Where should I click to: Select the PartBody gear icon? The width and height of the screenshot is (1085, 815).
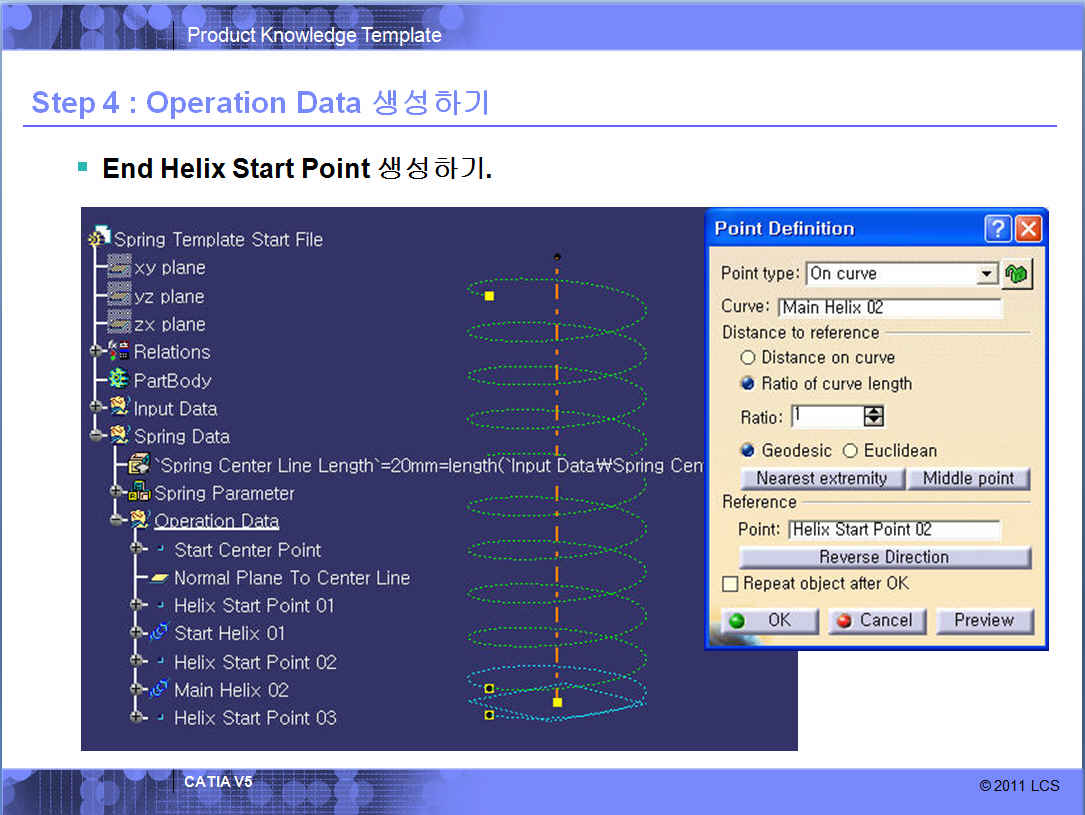(119, 380)
